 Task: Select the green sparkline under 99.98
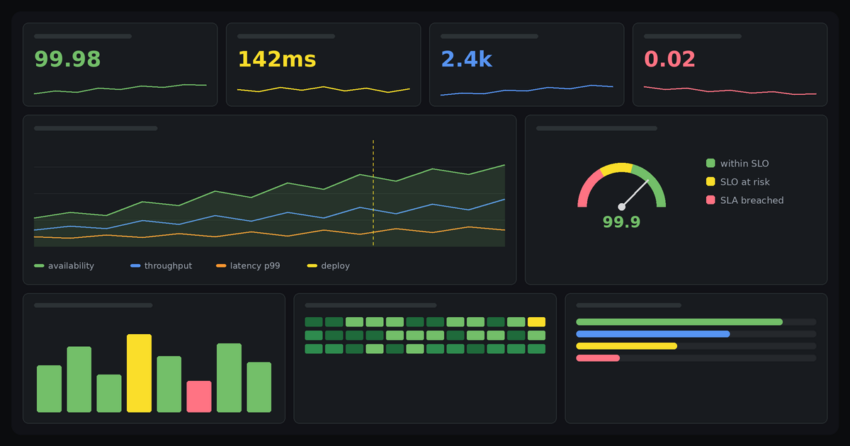[120, 89]
